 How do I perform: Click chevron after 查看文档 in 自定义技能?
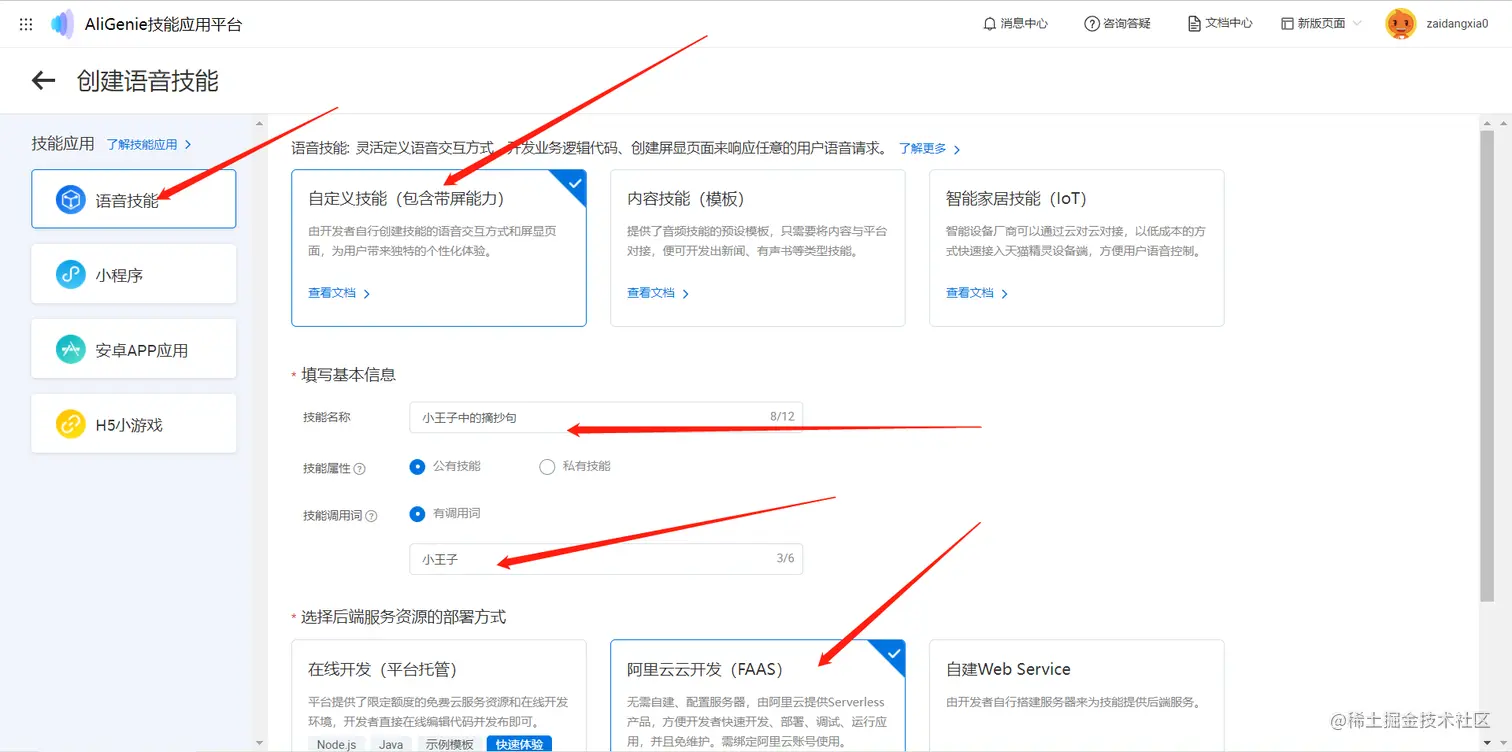click(367, 294)
